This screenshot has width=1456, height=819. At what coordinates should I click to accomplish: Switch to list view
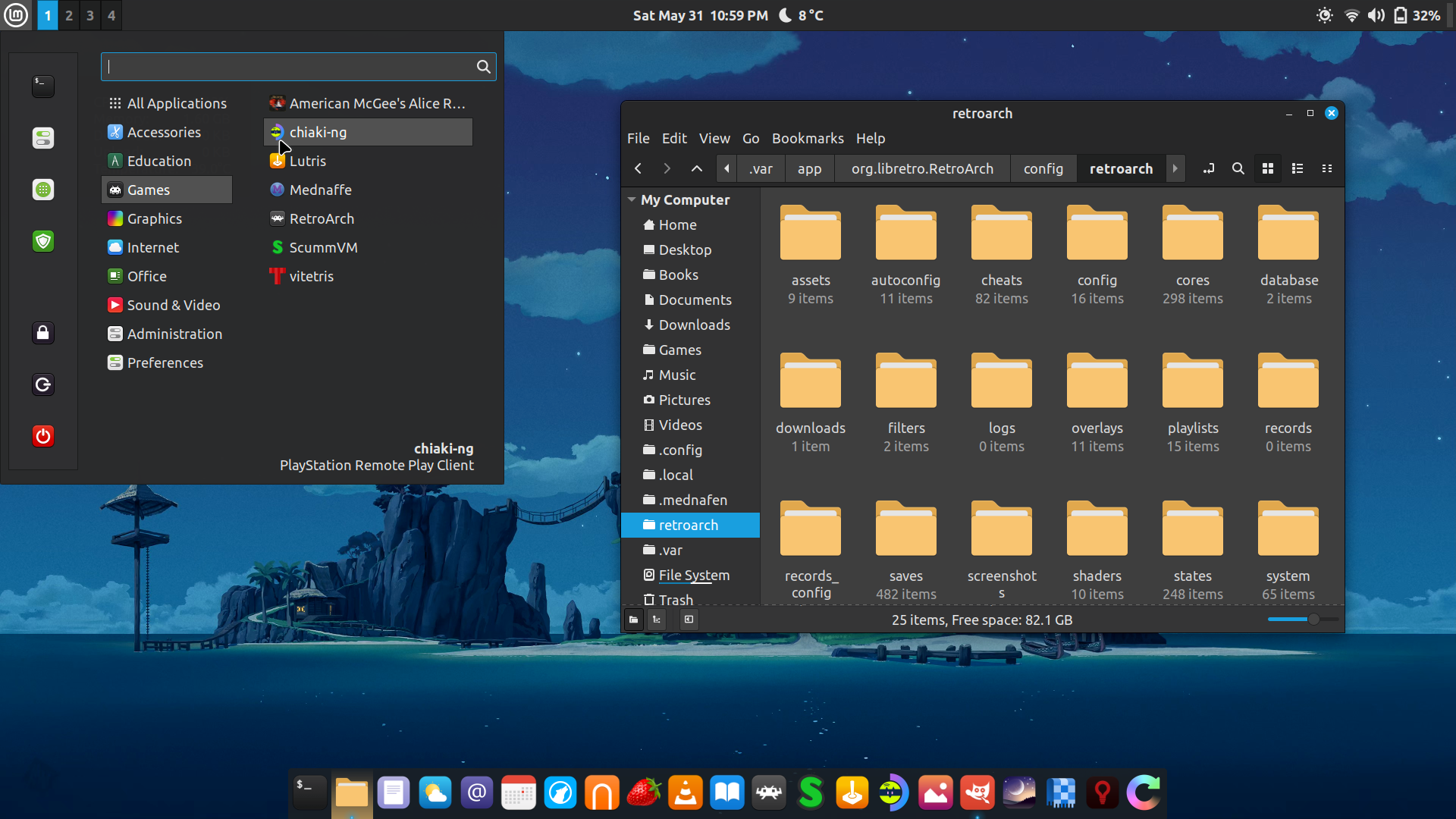point(1298,168)
